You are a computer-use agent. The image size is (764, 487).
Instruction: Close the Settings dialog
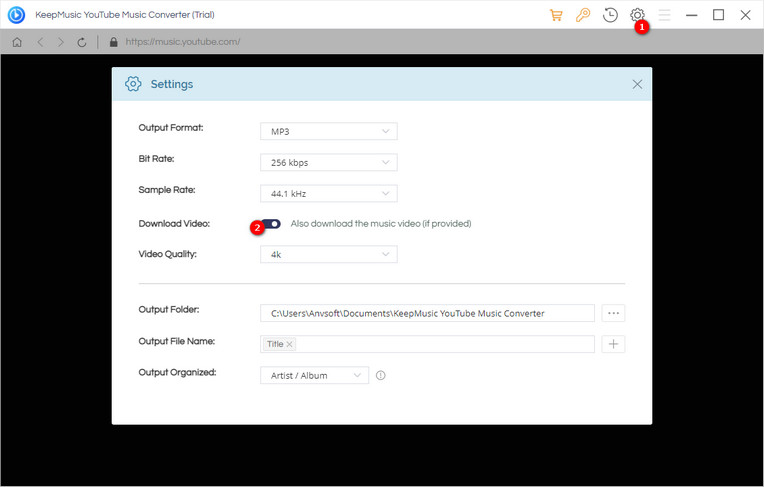point(637,84)
